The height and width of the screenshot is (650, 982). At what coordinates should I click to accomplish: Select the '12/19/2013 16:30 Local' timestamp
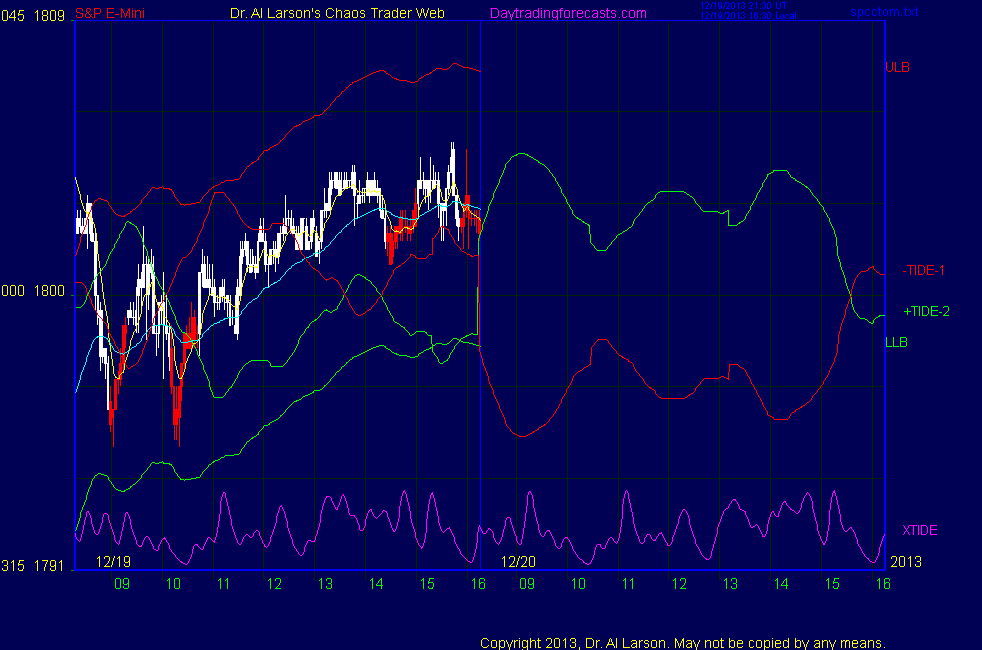748,16
